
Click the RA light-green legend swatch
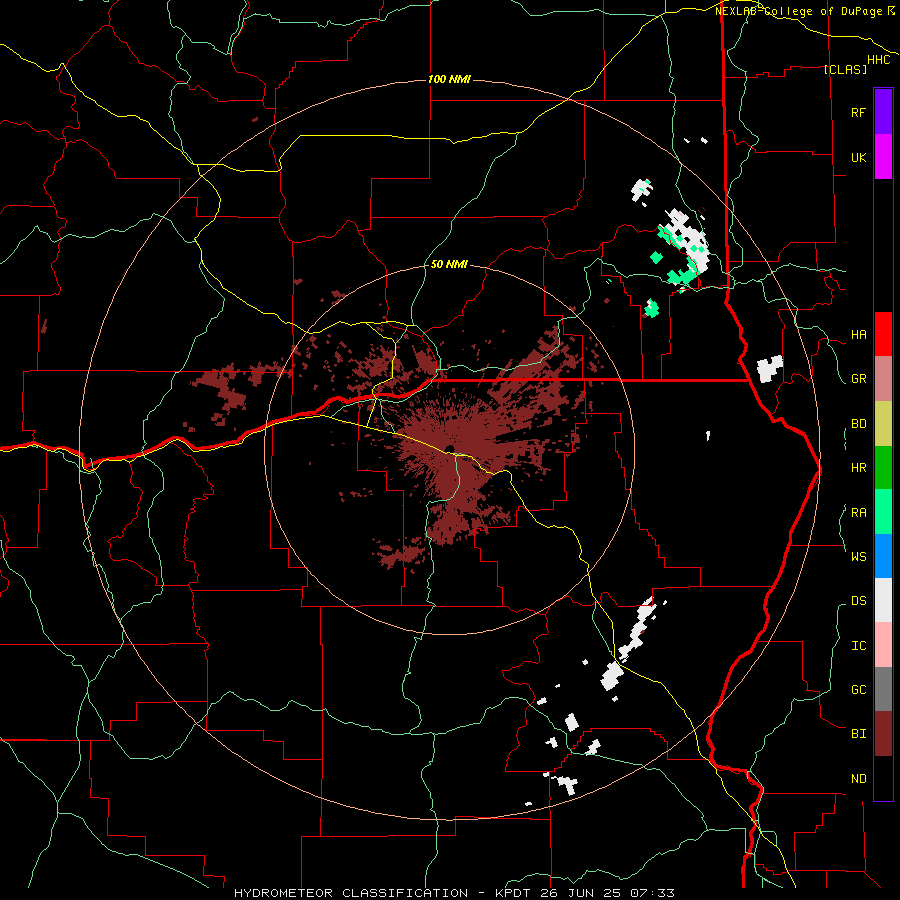pos(883,512)
